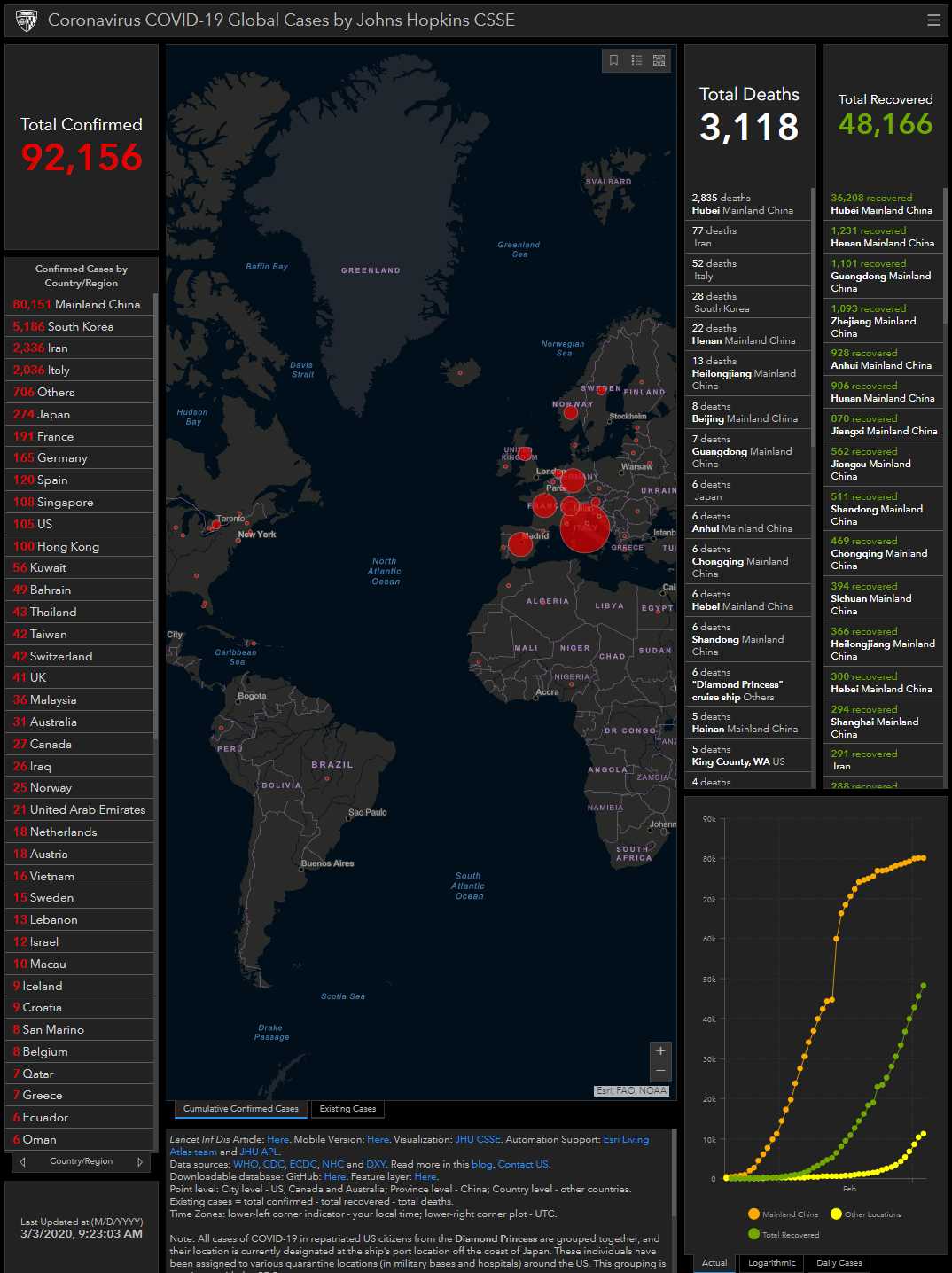Click the Johns Hopkins shield logo
This screenshot has height=1273, width=952.
tap(27, 20)
